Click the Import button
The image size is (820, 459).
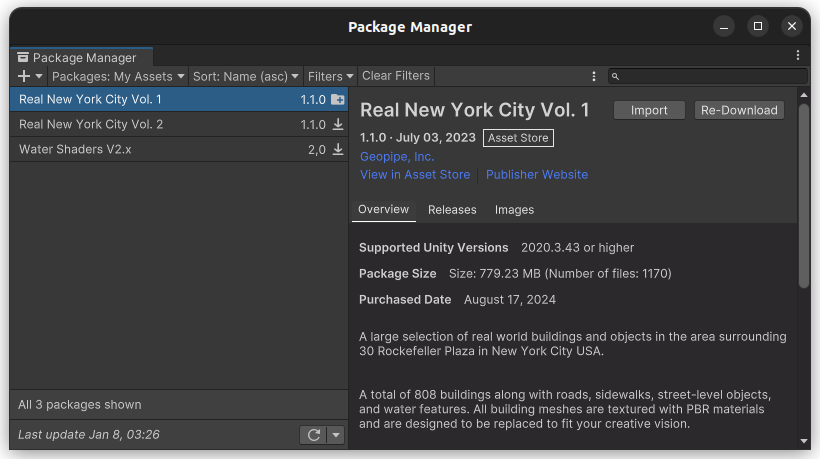(x=649, y=110)
